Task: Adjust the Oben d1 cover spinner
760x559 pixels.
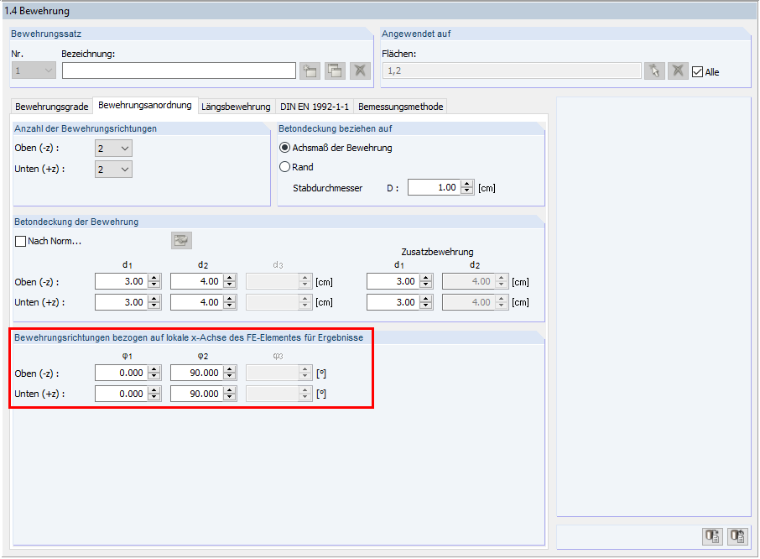Action: (155, 282)
